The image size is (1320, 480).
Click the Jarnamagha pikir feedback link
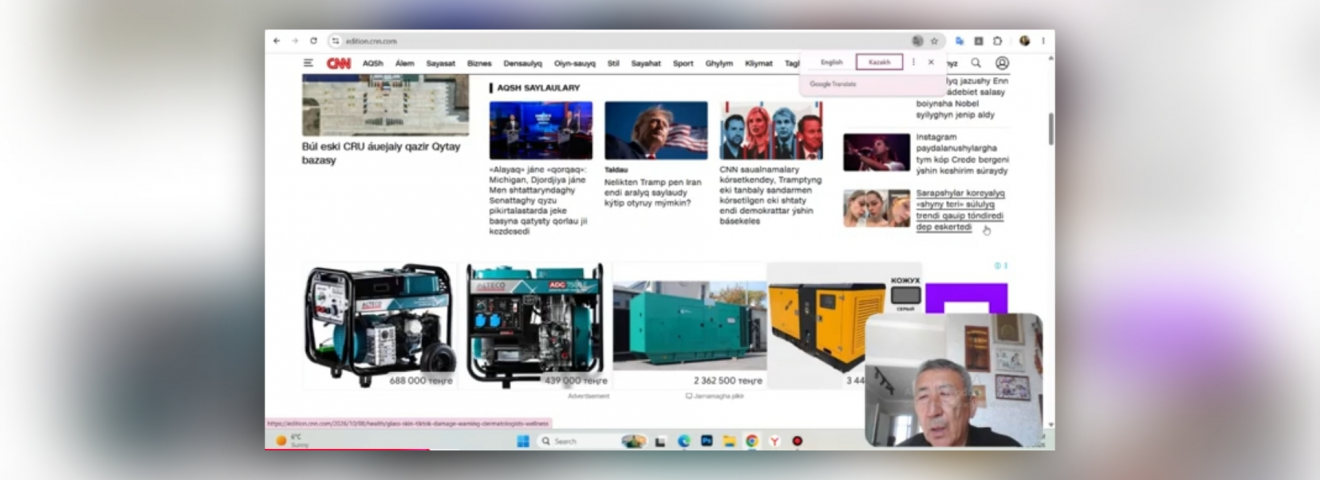click(x=714, y=396)
